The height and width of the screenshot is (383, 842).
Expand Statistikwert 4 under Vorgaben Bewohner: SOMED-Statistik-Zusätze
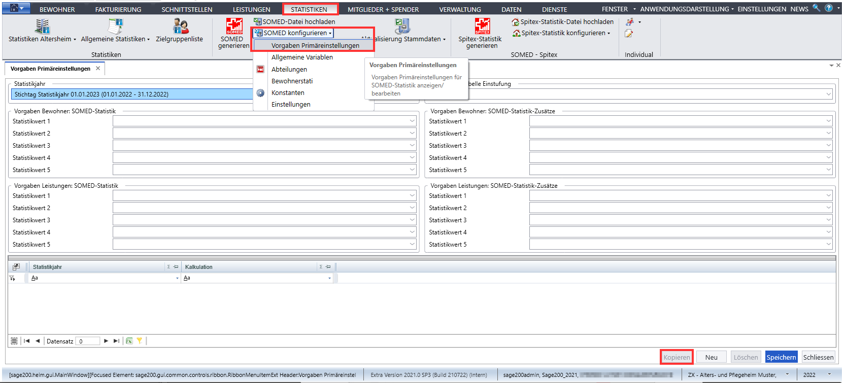(829, 158)
